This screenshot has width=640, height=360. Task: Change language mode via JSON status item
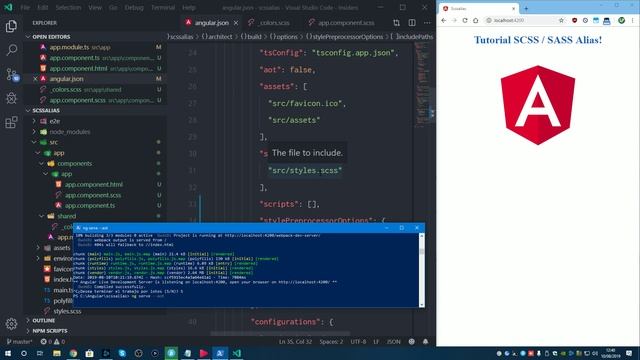(393, 342)
